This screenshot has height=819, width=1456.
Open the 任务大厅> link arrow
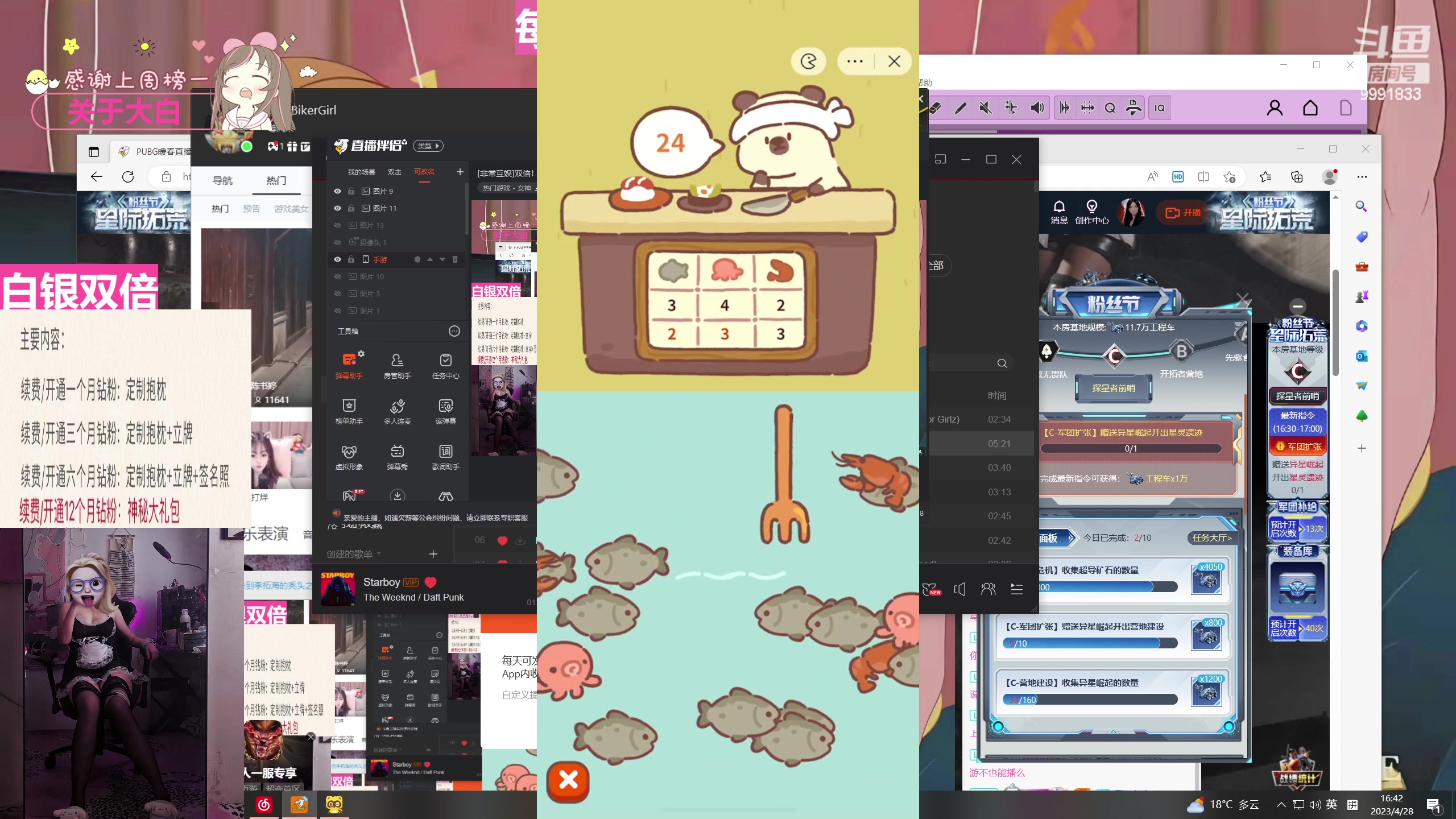pyautogui.click(x=1211, y=537)
